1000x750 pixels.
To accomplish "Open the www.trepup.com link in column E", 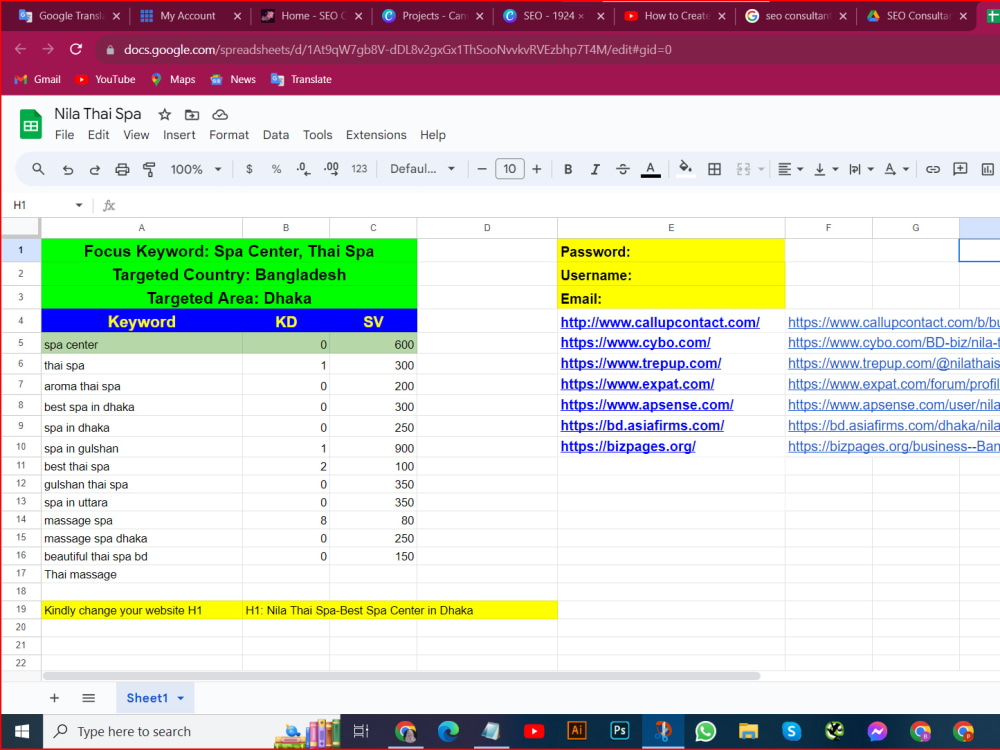I will click(x=641, y=364).
